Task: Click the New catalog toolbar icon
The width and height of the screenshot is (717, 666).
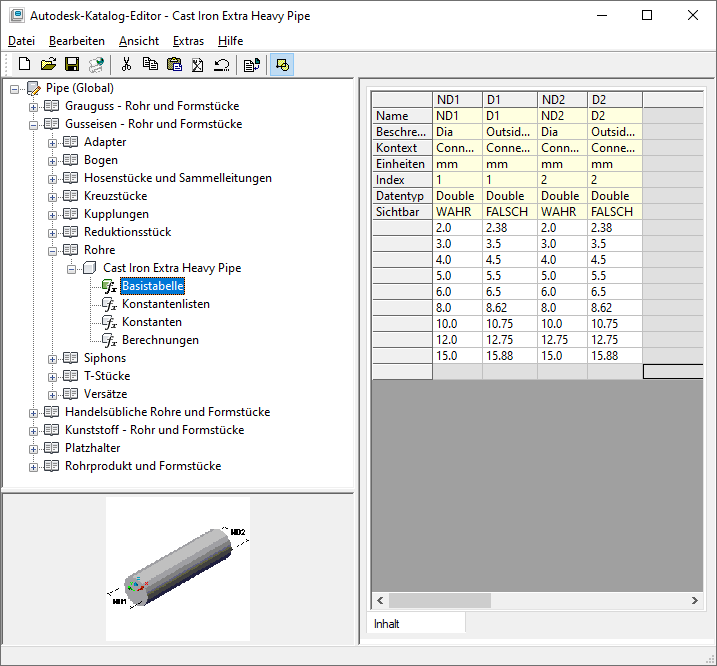Action: point(24,64)
